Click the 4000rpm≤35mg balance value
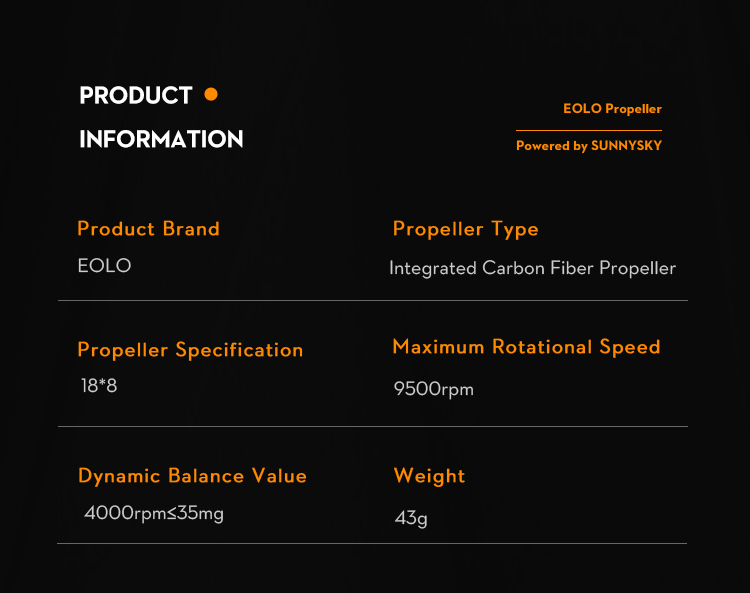 tap(154, 514)
